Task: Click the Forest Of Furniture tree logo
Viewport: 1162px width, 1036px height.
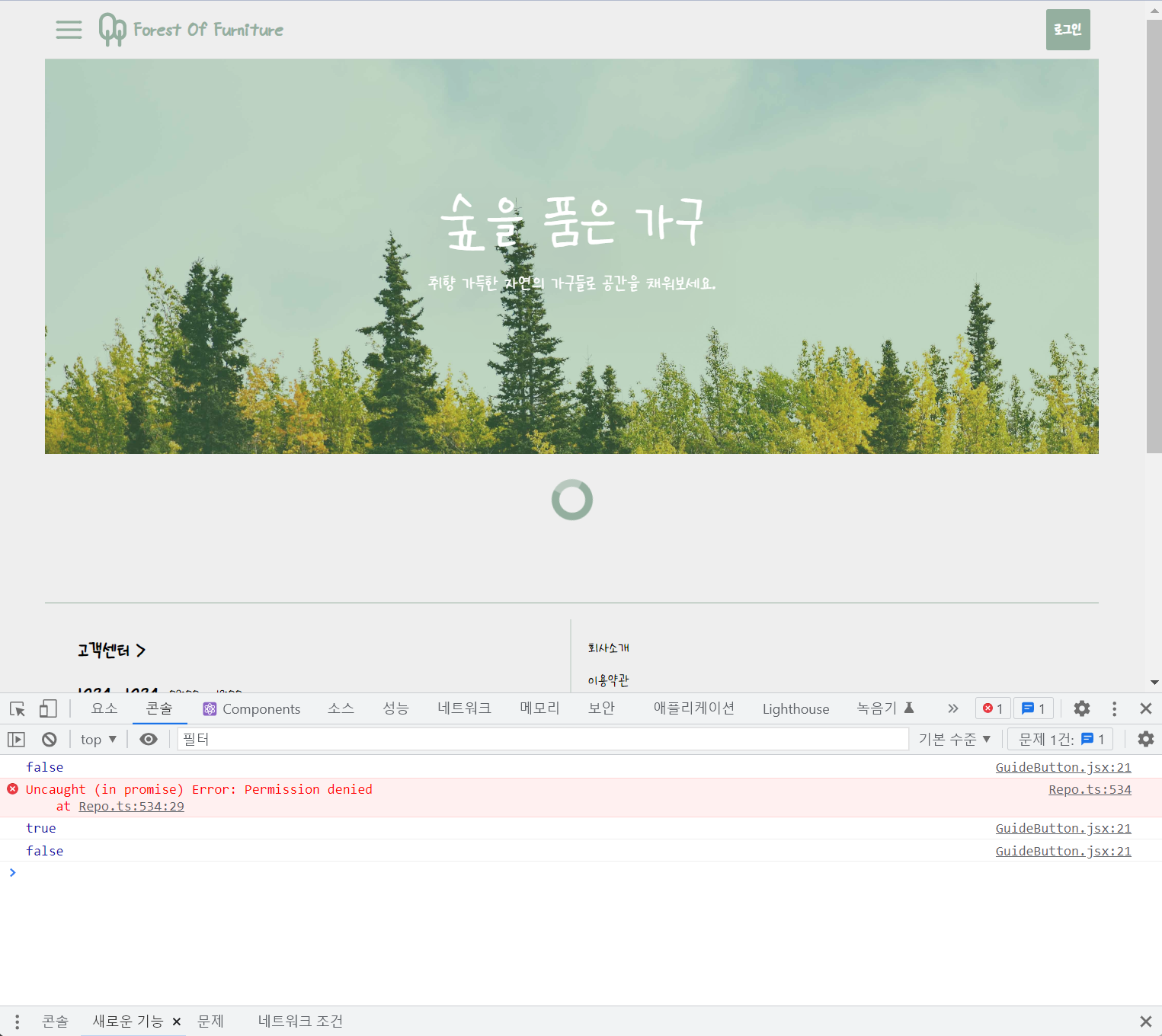Action: tap(190, 30)
